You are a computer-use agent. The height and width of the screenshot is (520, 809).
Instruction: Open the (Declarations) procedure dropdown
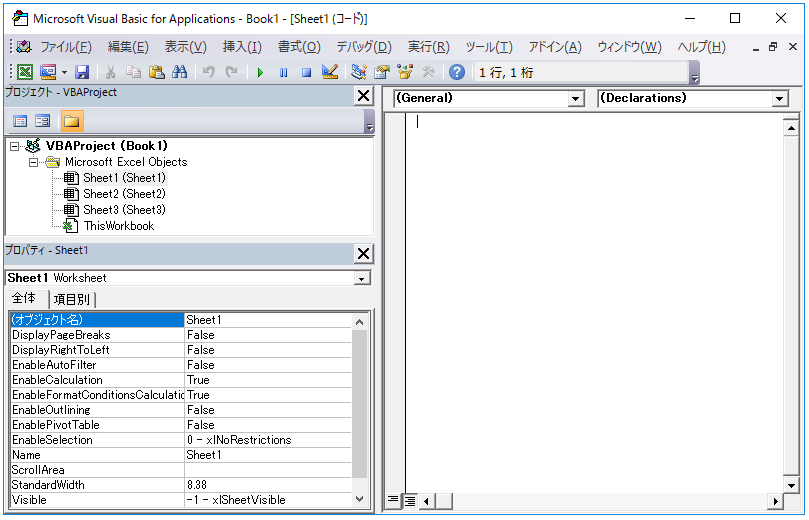coord(780,99)
